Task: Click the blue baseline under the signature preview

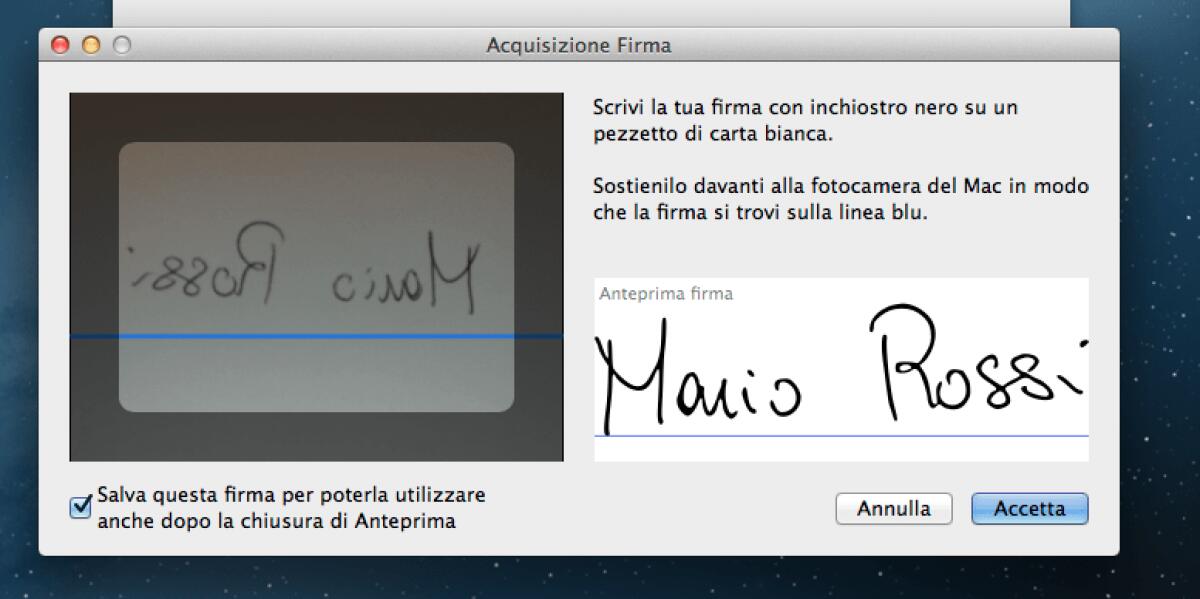Action: (x=840, y=436)
